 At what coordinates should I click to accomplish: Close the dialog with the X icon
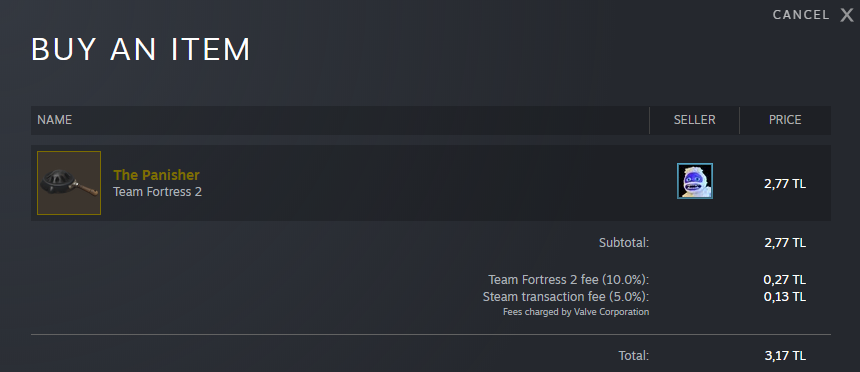[847, 15]
